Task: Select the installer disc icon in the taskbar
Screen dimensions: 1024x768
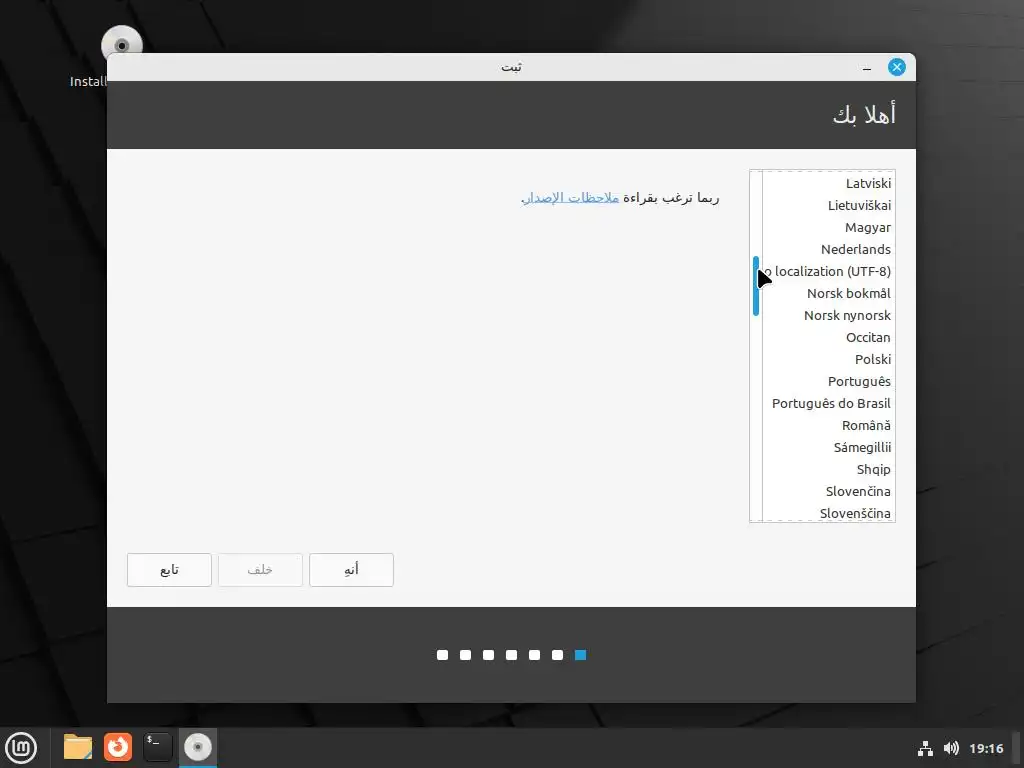Action: pos(198,747)
